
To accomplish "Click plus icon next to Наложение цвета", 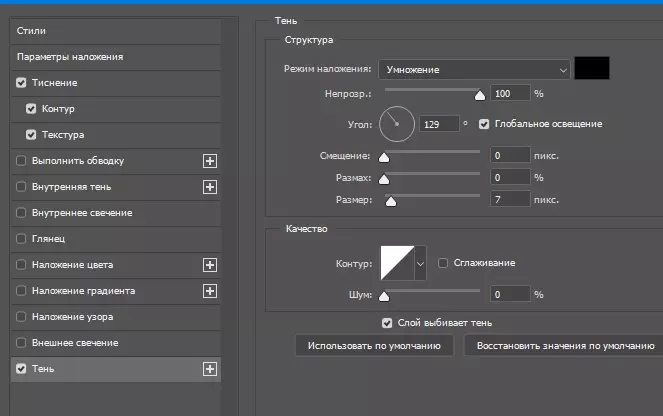I will coord(210,265).
